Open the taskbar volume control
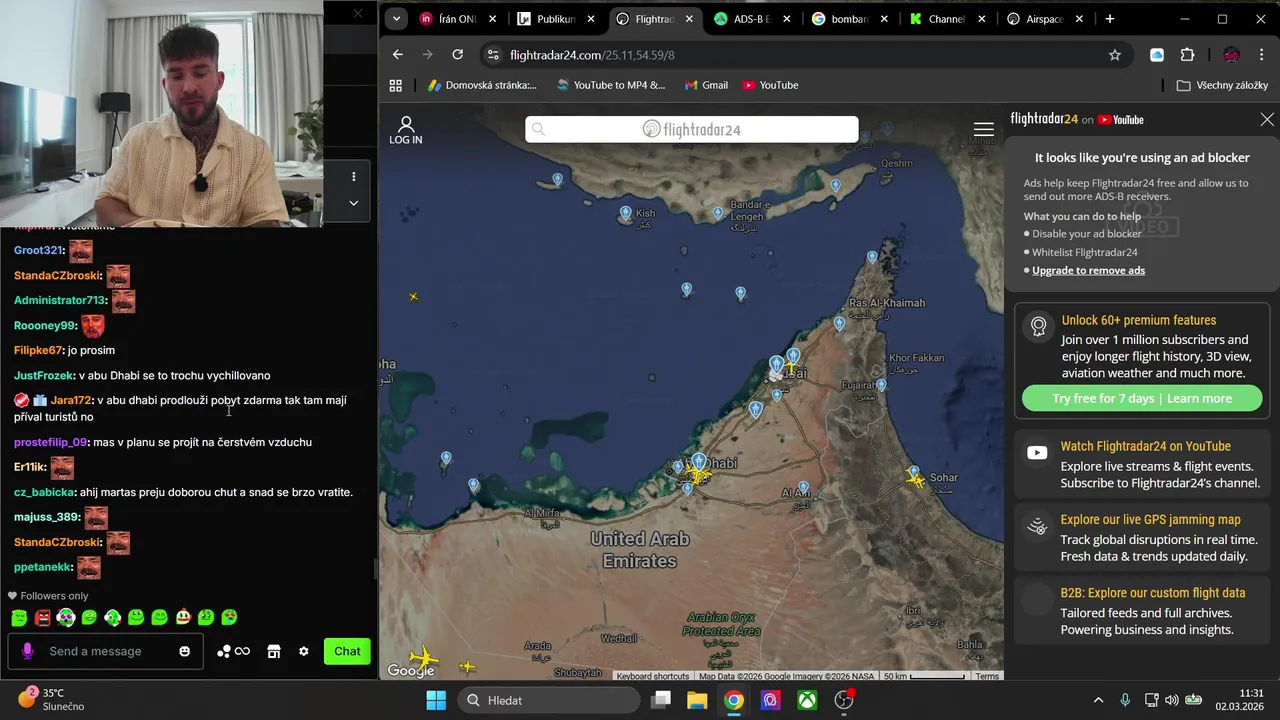 click(x=1171, y=700)
